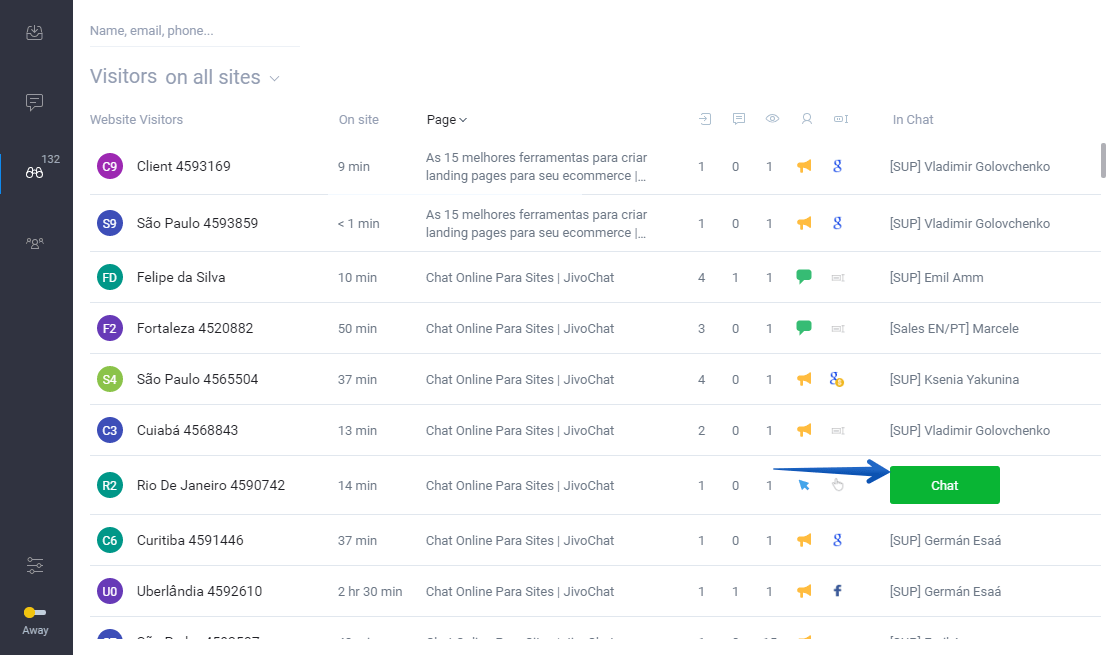
Task: Click the vertical scrollbar of visitors list
Action: pos(1103,160)
